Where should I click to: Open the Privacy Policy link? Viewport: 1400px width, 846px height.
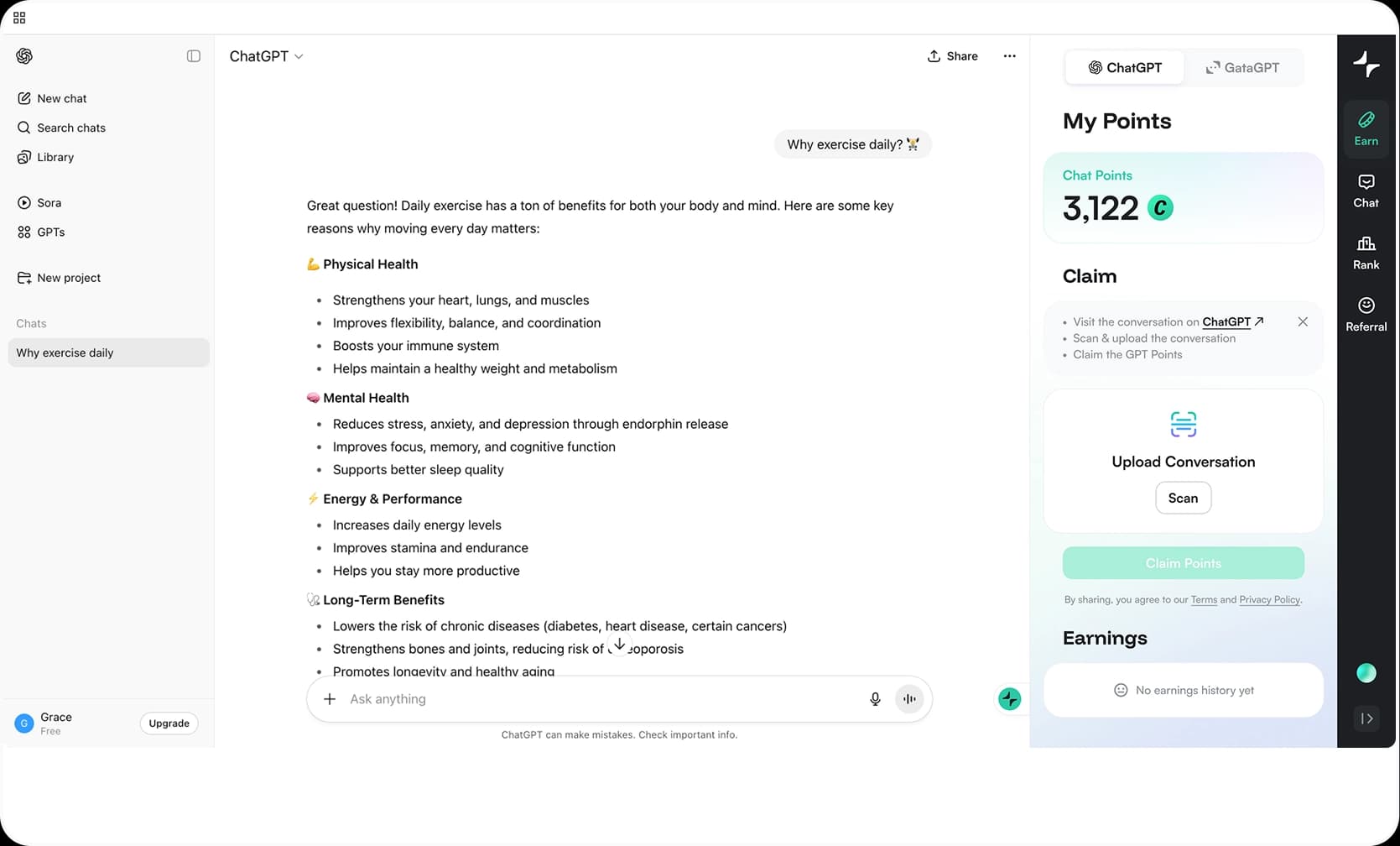[1269, 600]
